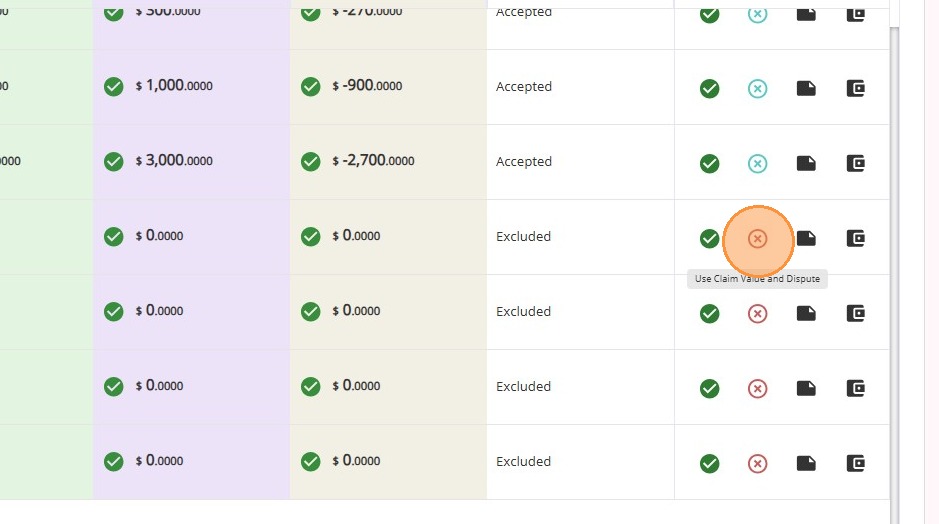This screenshot has width=939, height=524.
Task: Click the "Use Claim Value and Dispute" tooltip
Action: [759, 279]
